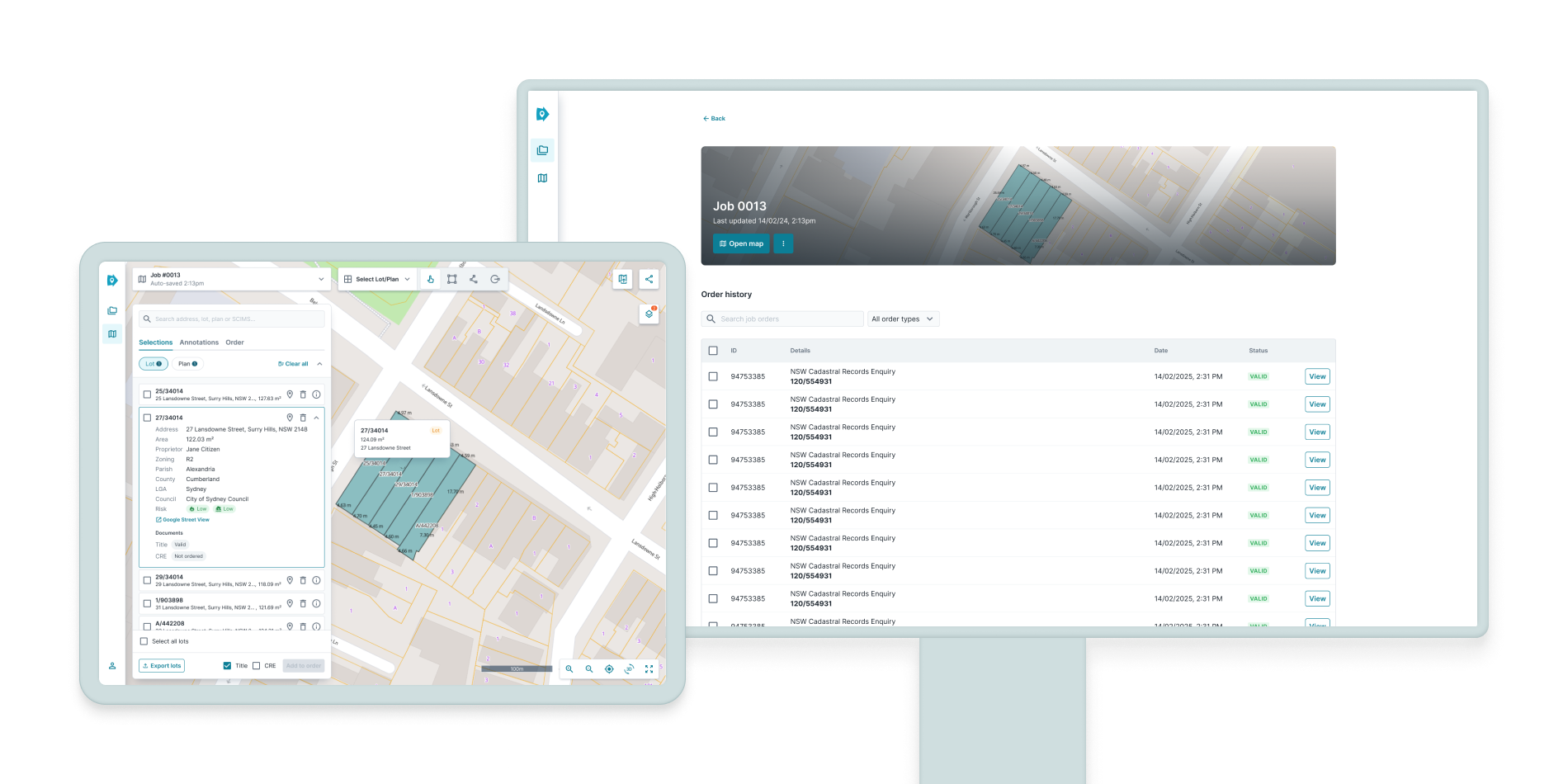
Task: Toggle the select-all checkbox in order history header
Action: point(713,351)
